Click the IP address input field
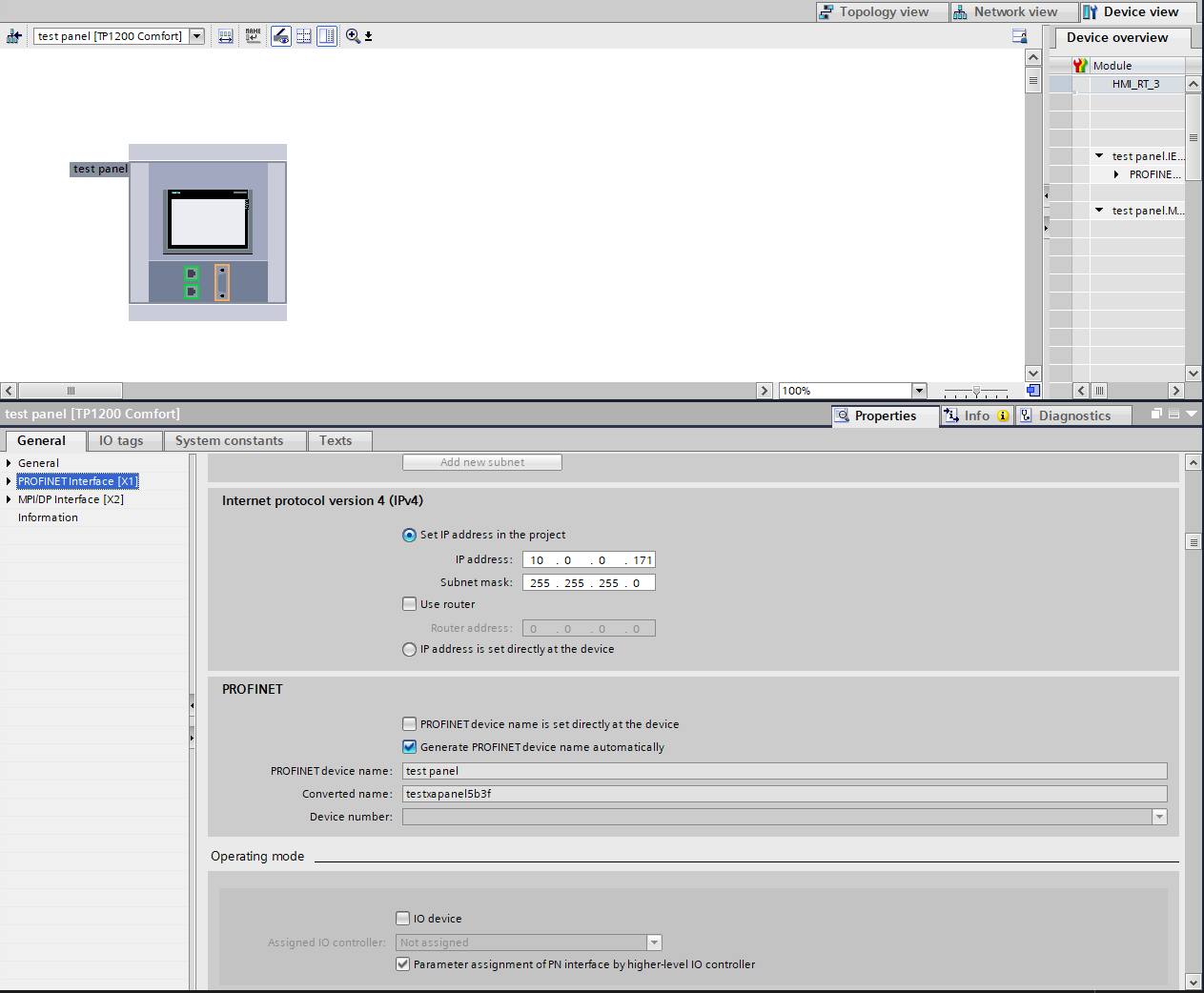The image size is (1204, 993). coord(588,560)
